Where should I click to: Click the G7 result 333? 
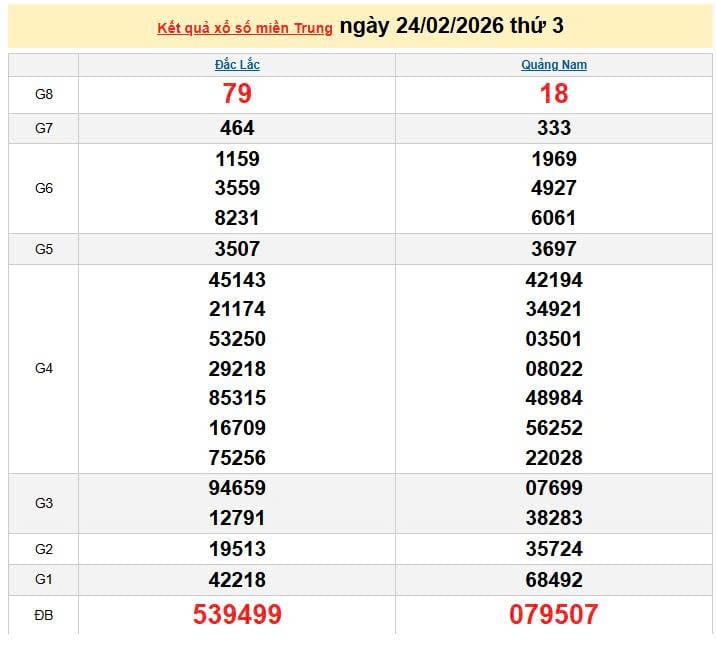click(553, 128)
